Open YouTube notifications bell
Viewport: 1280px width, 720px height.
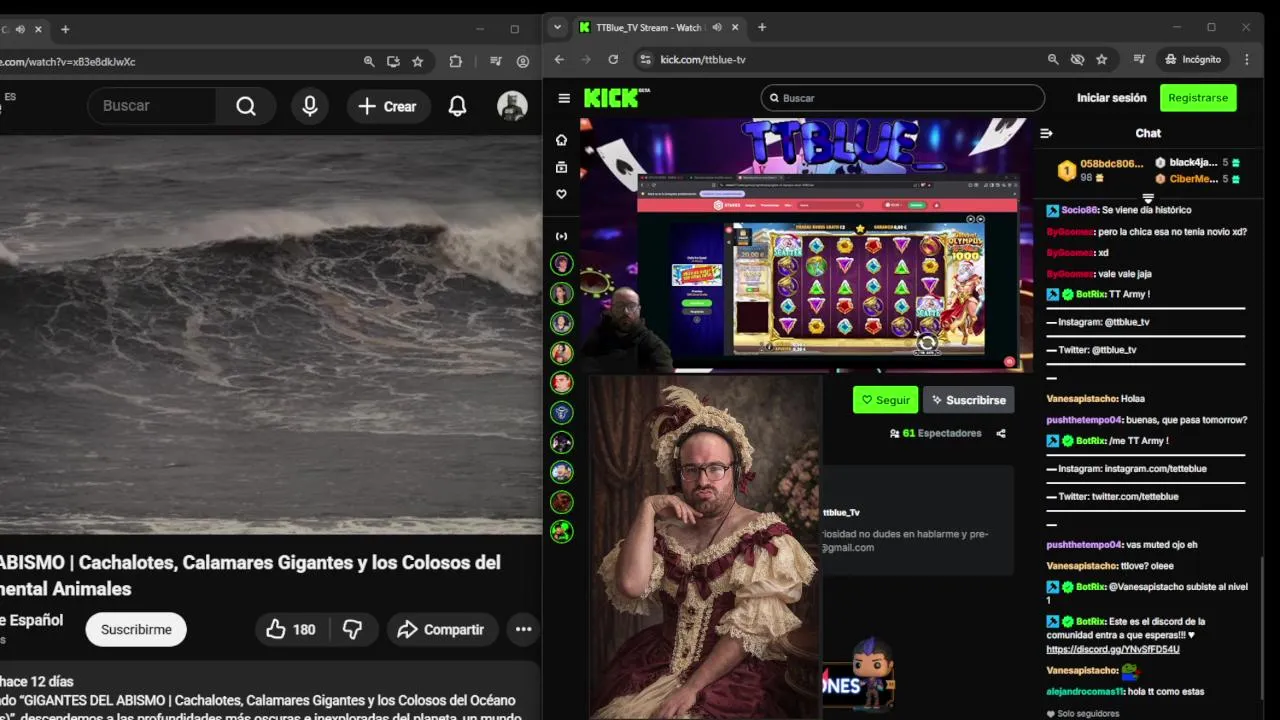point(457,106)
